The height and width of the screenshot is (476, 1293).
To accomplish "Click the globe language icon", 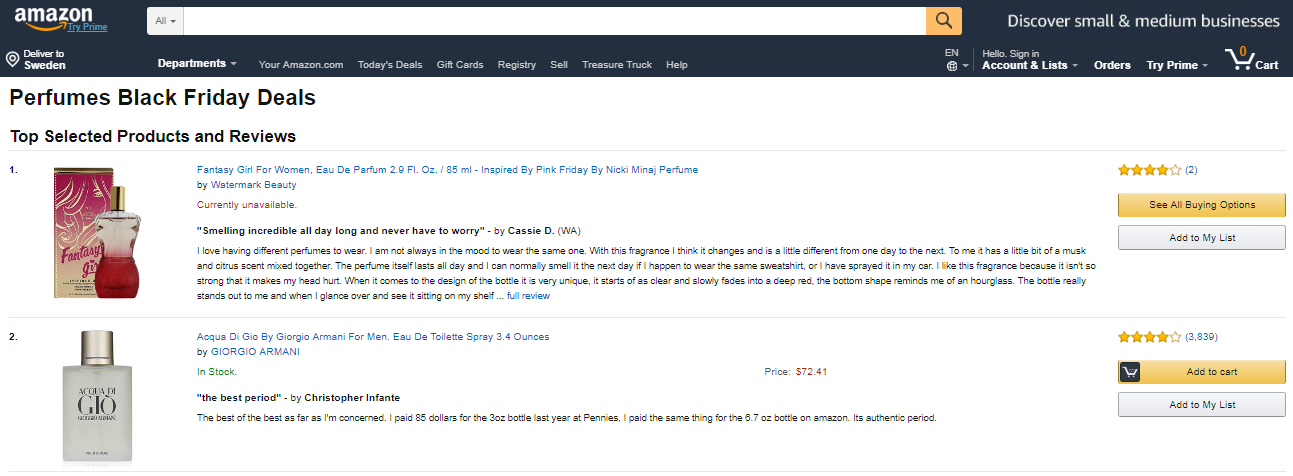I will tap(952, 66).
